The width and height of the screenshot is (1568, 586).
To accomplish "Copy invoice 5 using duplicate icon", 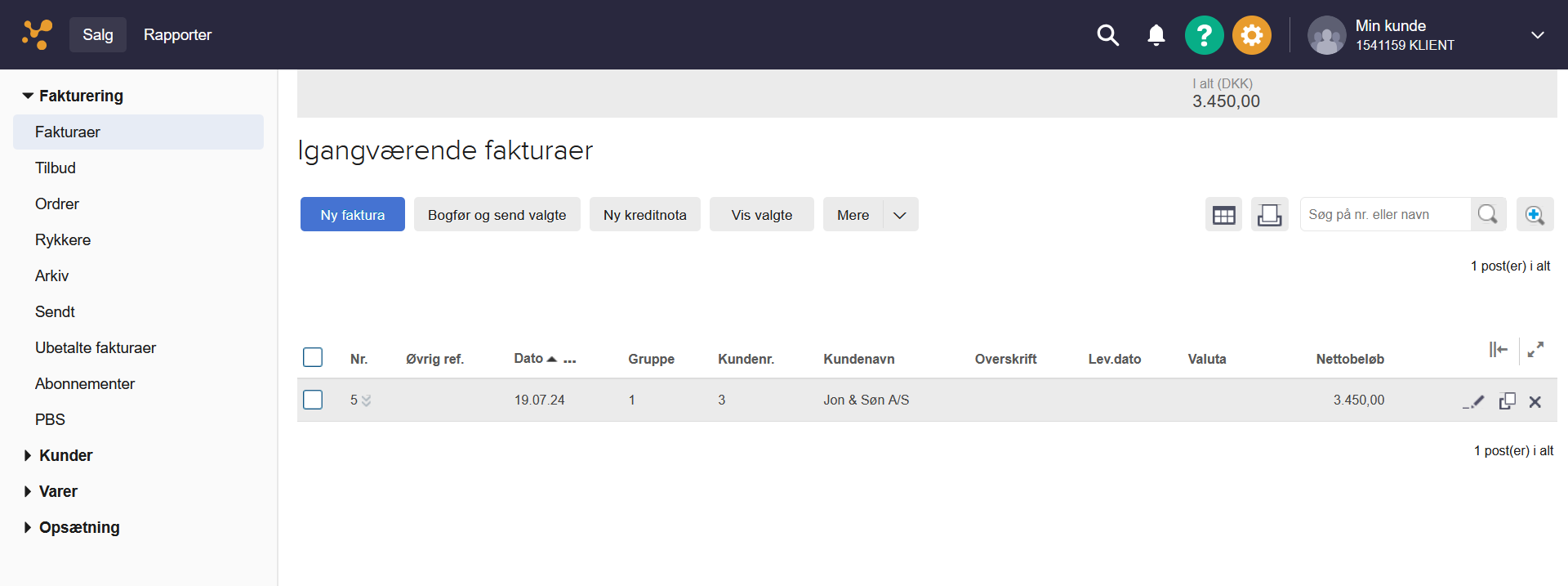I will [1507, 401].
